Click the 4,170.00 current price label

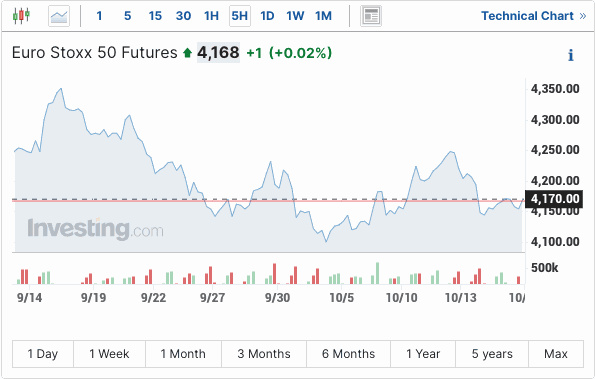coord(554,199)
